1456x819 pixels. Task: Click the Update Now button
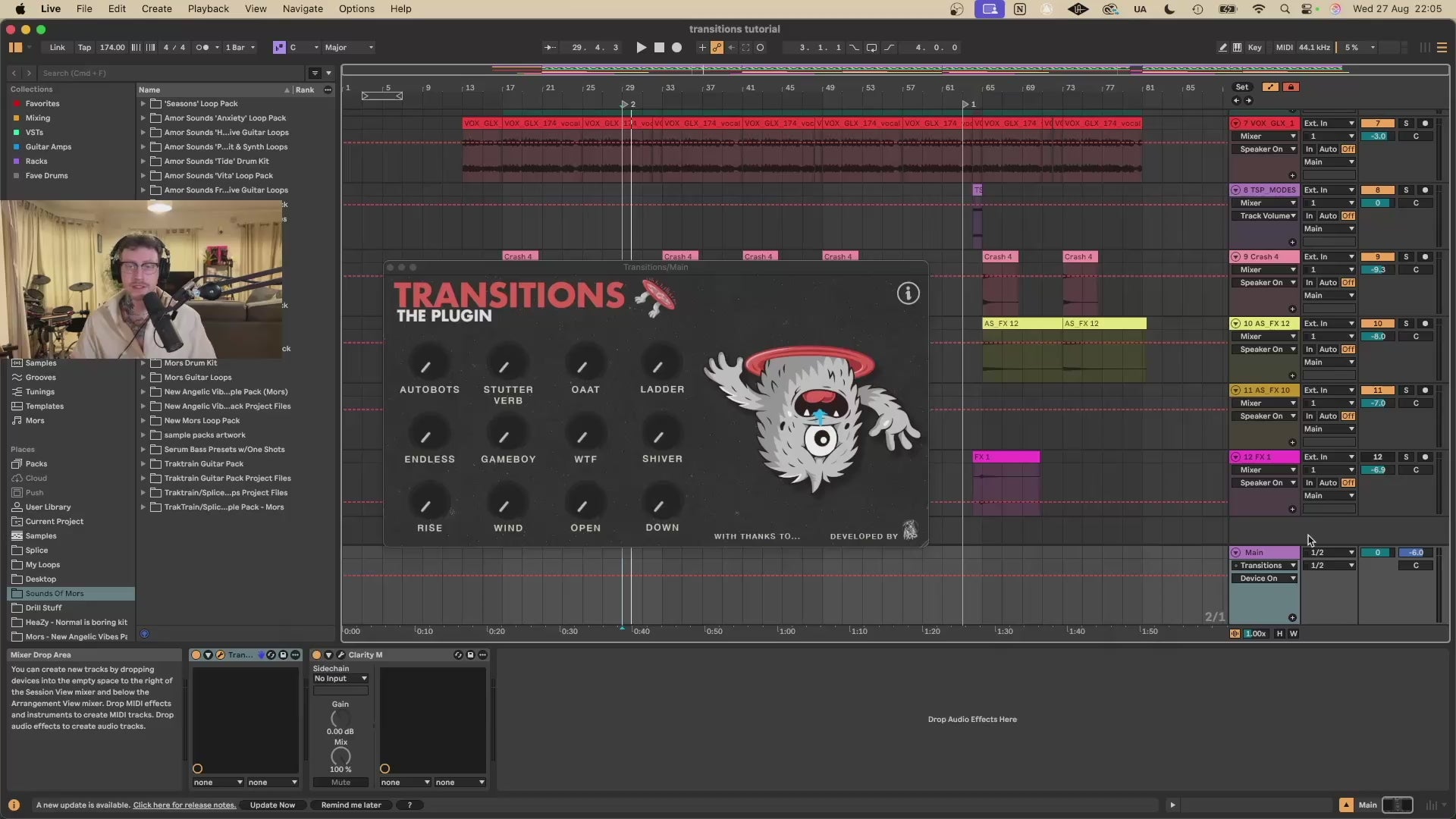(272, 805)
